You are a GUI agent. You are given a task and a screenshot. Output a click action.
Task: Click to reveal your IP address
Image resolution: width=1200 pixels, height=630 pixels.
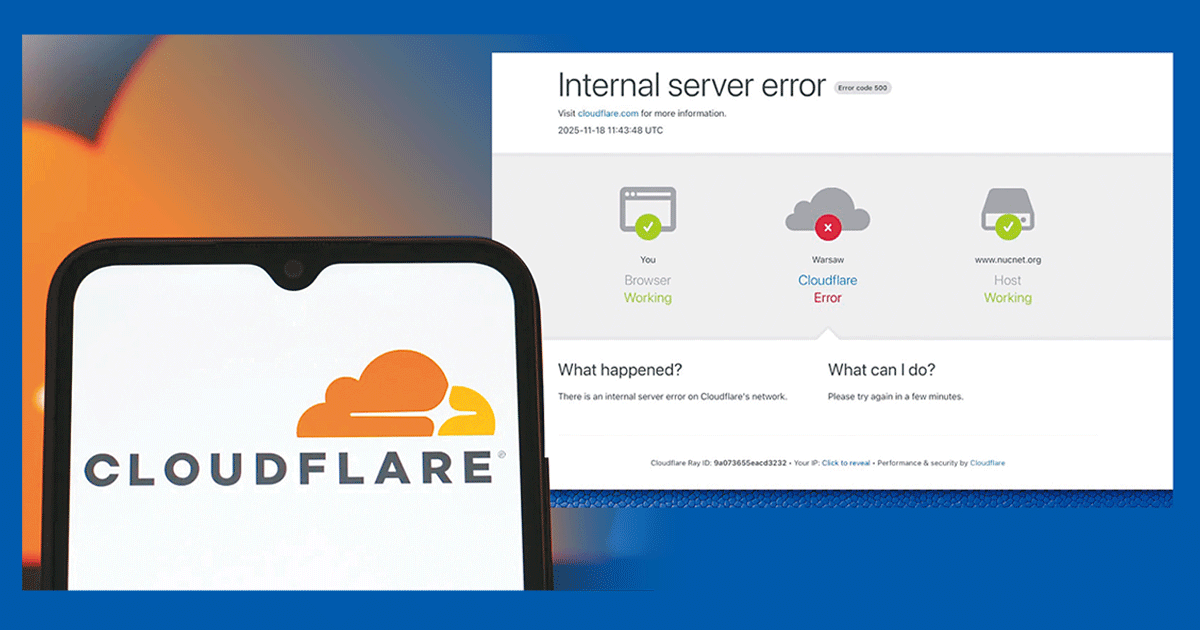(x=846, y=463)
